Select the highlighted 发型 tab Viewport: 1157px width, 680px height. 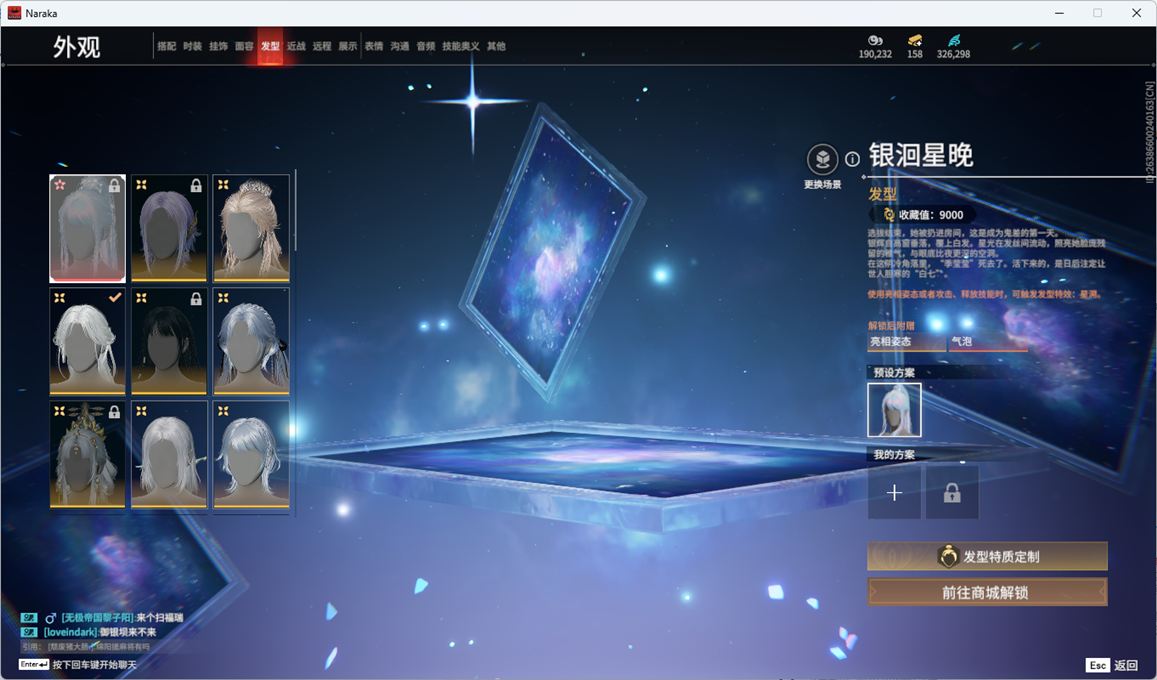coord(270,46)
